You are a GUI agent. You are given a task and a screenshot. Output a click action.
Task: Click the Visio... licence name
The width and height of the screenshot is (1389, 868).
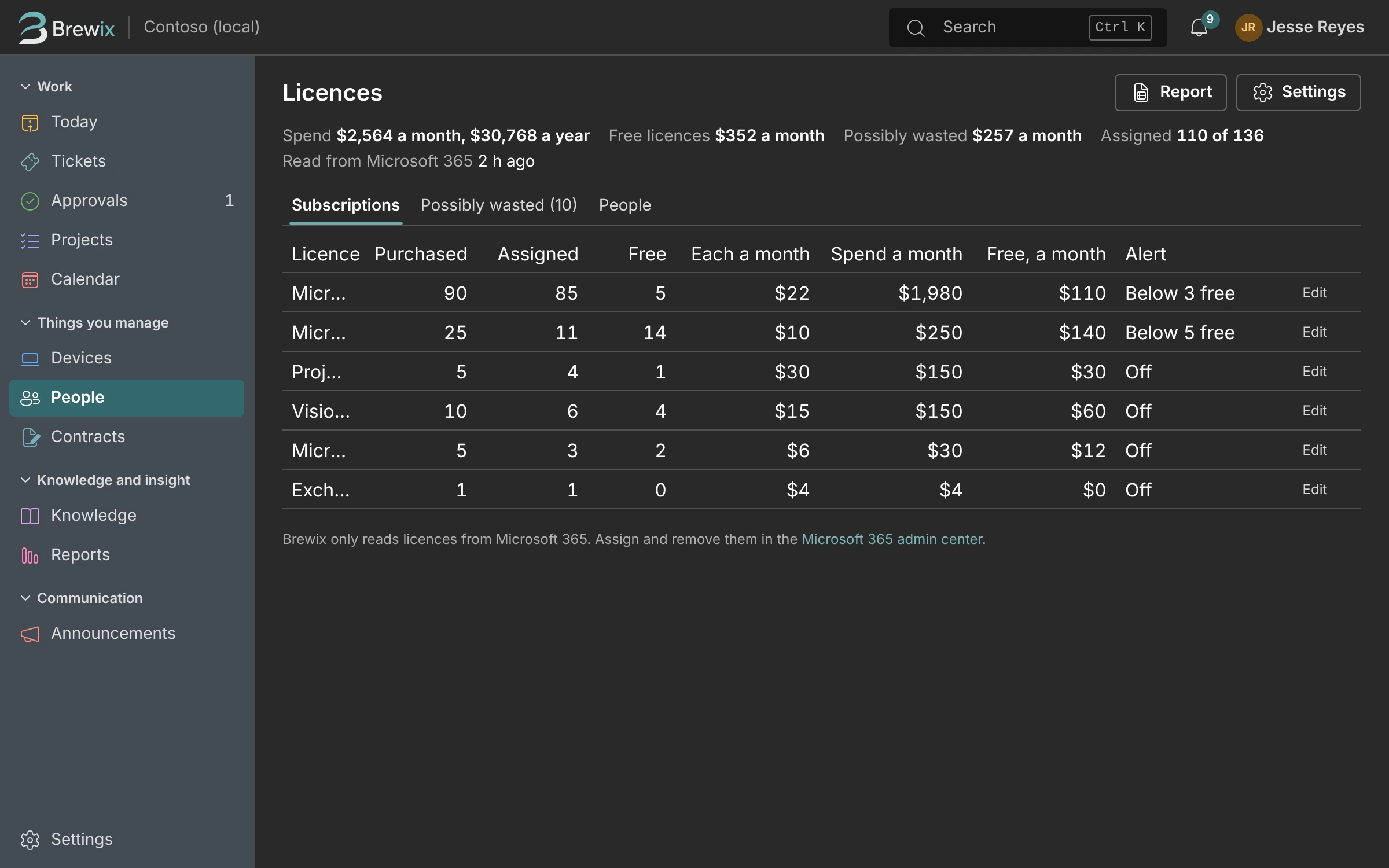[x=321, y=411]
